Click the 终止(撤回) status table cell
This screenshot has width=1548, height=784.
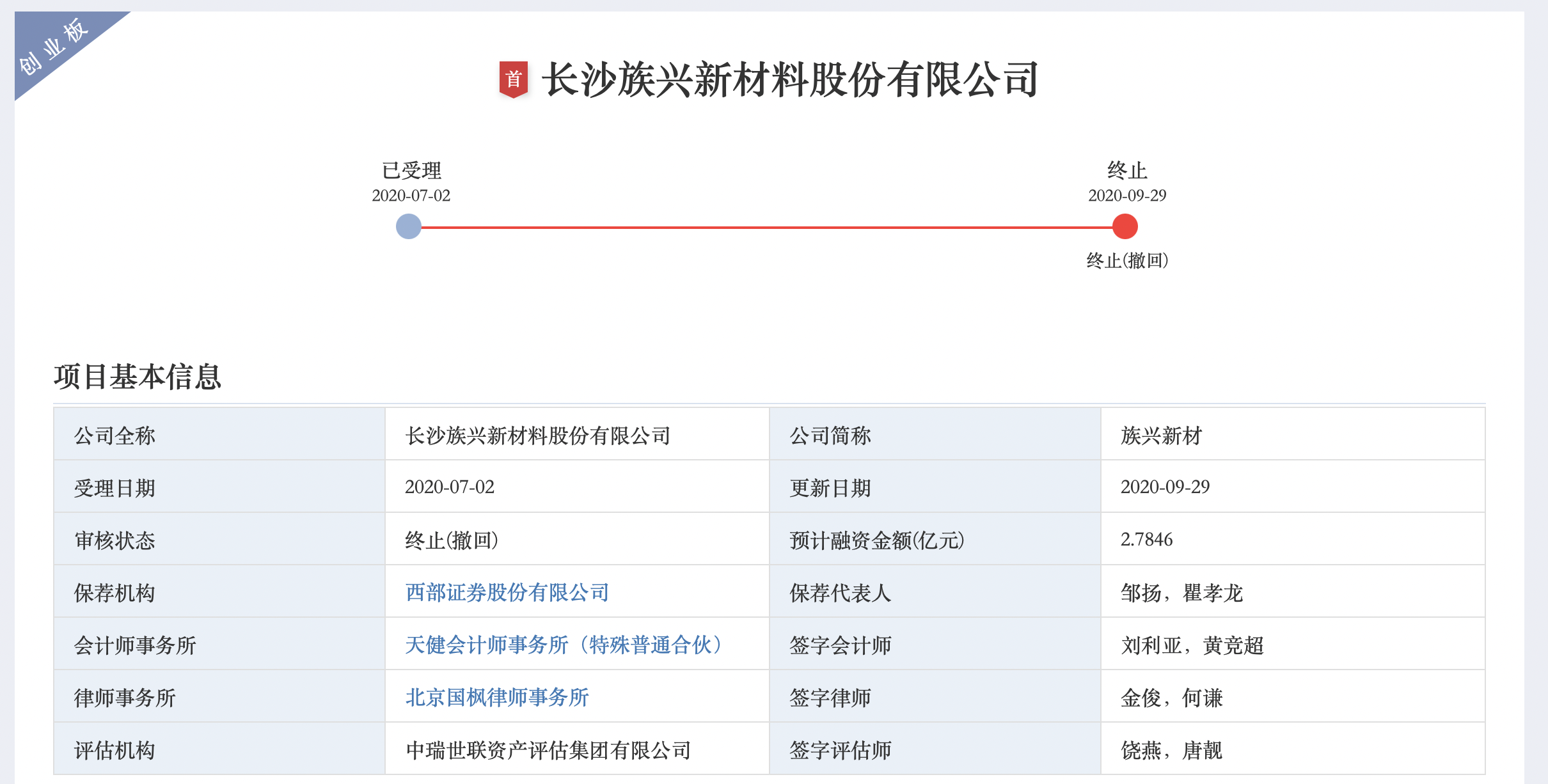click(x=577, y=538)
